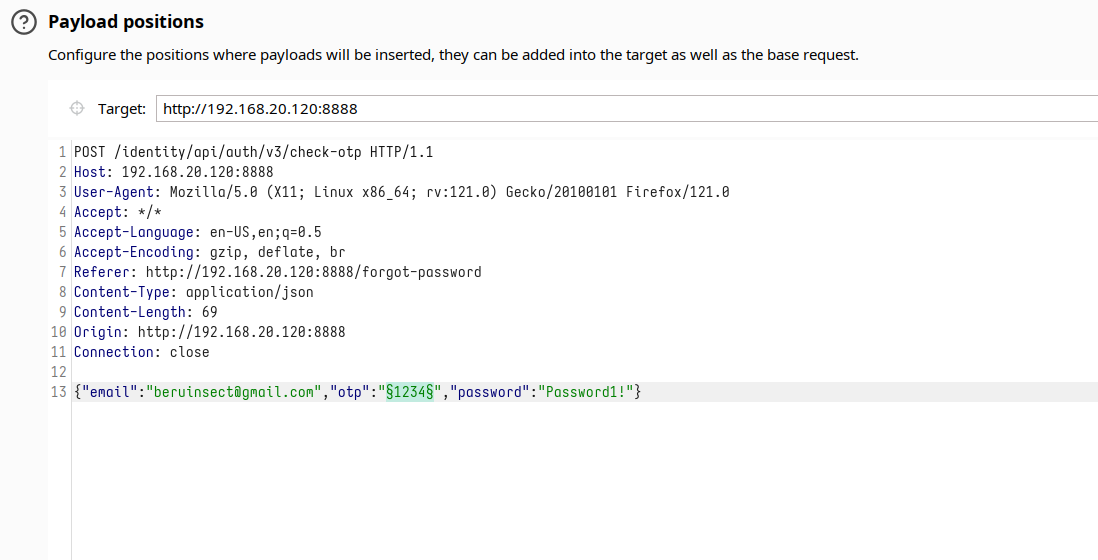Place cursor on the Host header line
The height and width of the screenshot is (560, 1098).
pyautogui.click(x=173, y=172)
